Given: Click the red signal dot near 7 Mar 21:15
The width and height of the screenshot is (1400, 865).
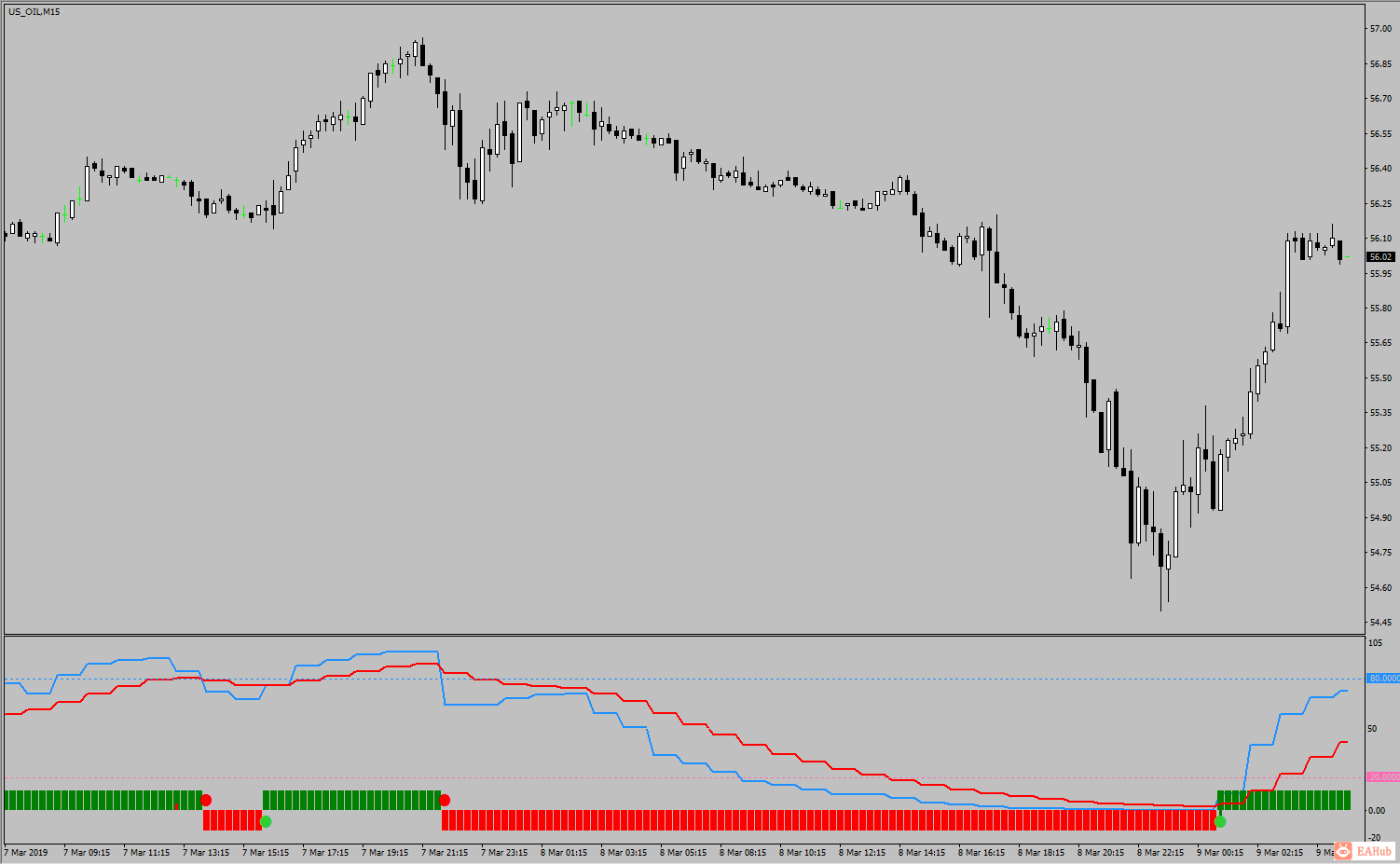Looking at the screenshot, I should [445, 800].
